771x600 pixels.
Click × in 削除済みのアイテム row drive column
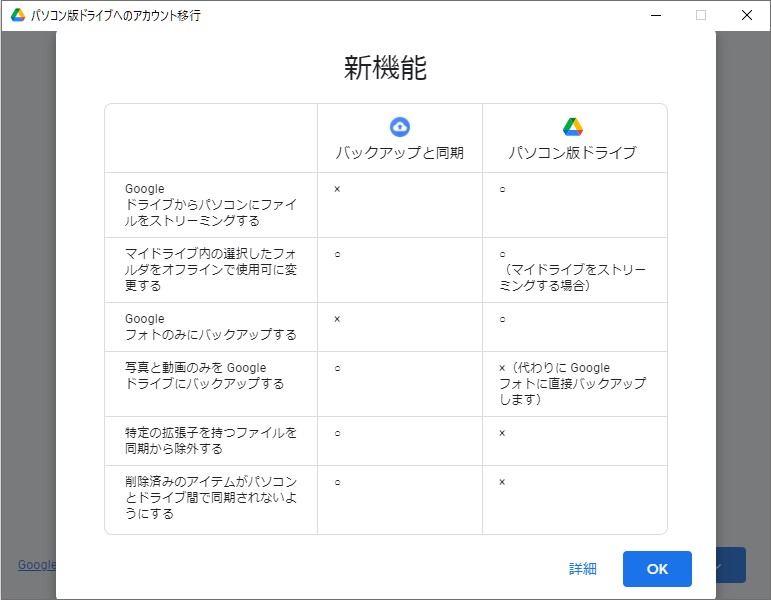pyautogui.click(x=502, y=482)
